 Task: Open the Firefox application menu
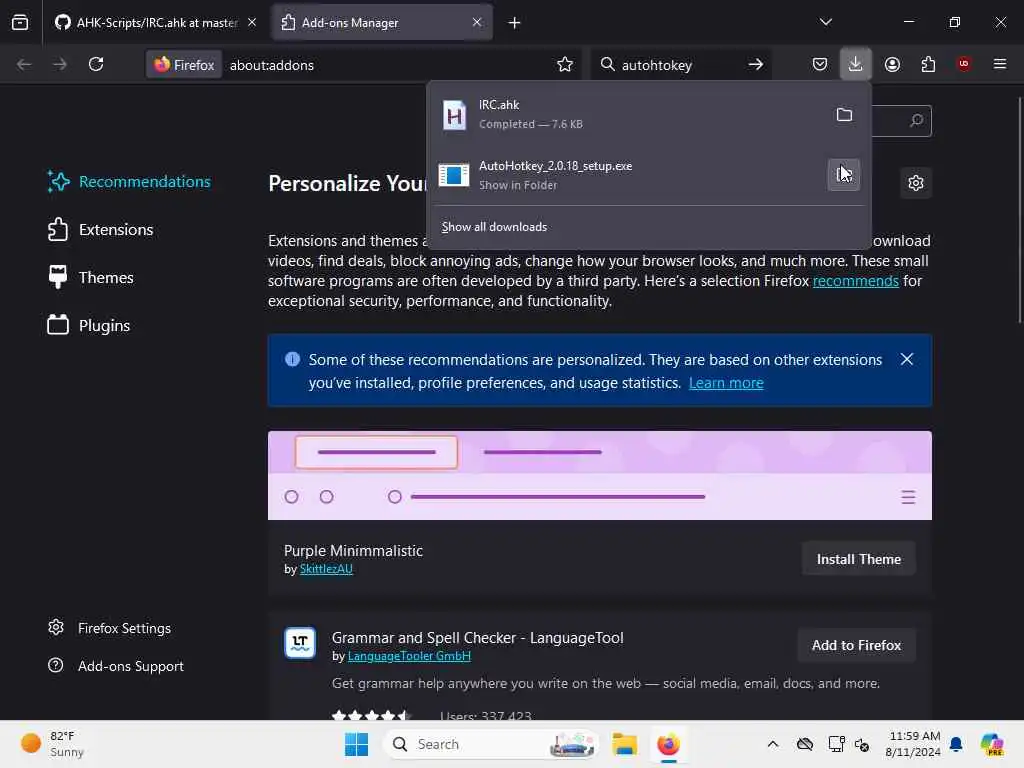(x=1000, y=64)
